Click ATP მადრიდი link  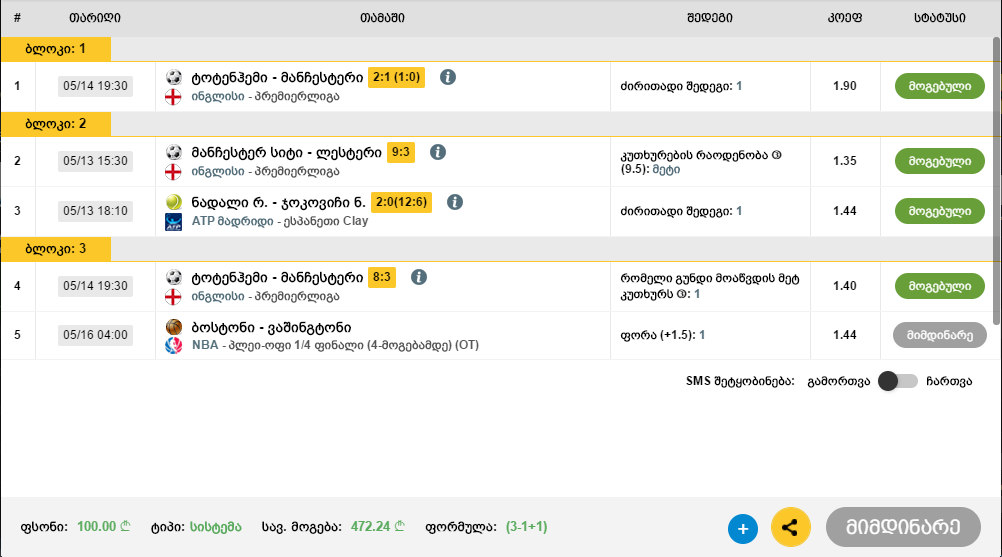(232, 221)
